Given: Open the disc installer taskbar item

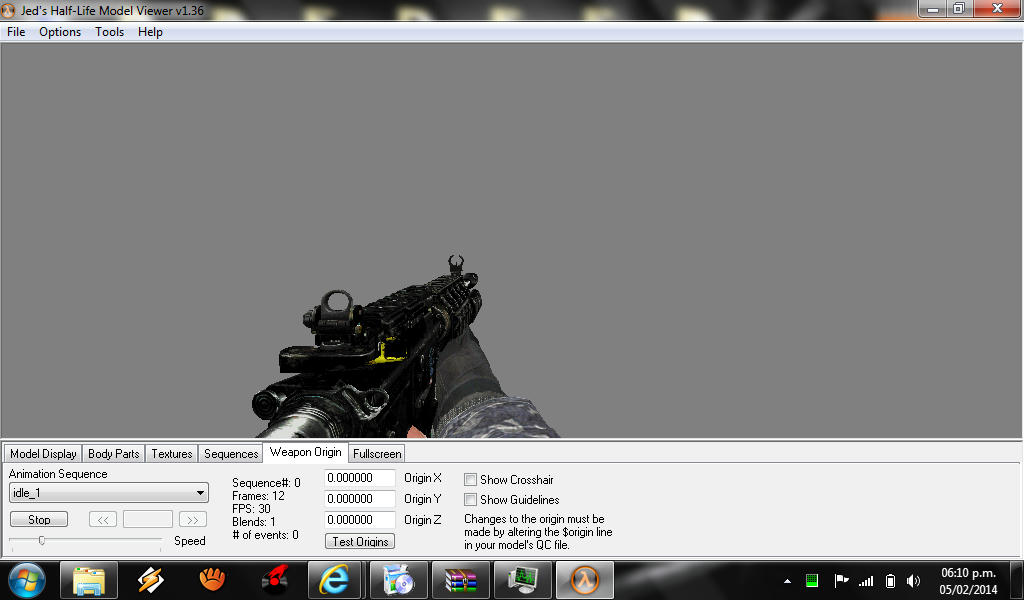Looking at the screenshot, I should click(398, 580).
